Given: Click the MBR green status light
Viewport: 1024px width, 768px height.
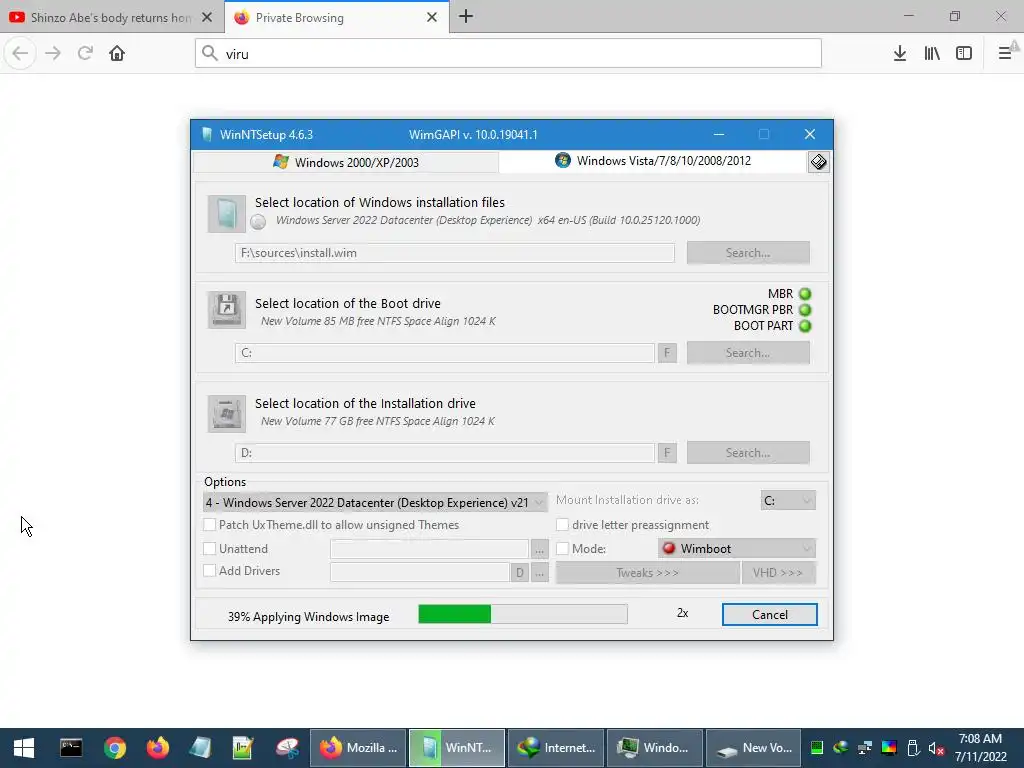Looking at the screenshot, I should (x=805, y=294).
